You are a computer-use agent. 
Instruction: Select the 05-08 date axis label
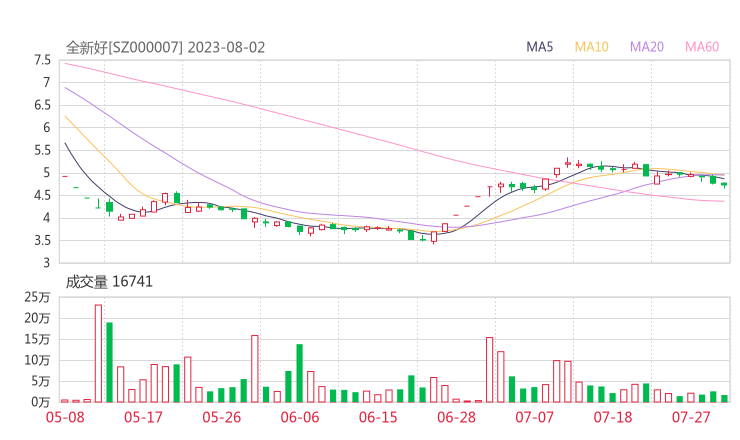pos(65,417)
